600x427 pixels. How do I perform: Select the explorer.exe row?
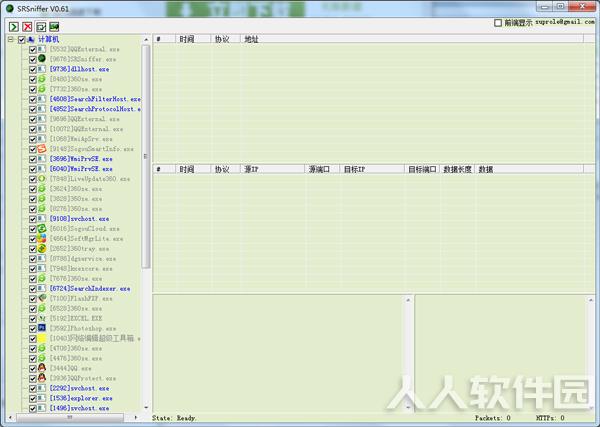(81, 398)
